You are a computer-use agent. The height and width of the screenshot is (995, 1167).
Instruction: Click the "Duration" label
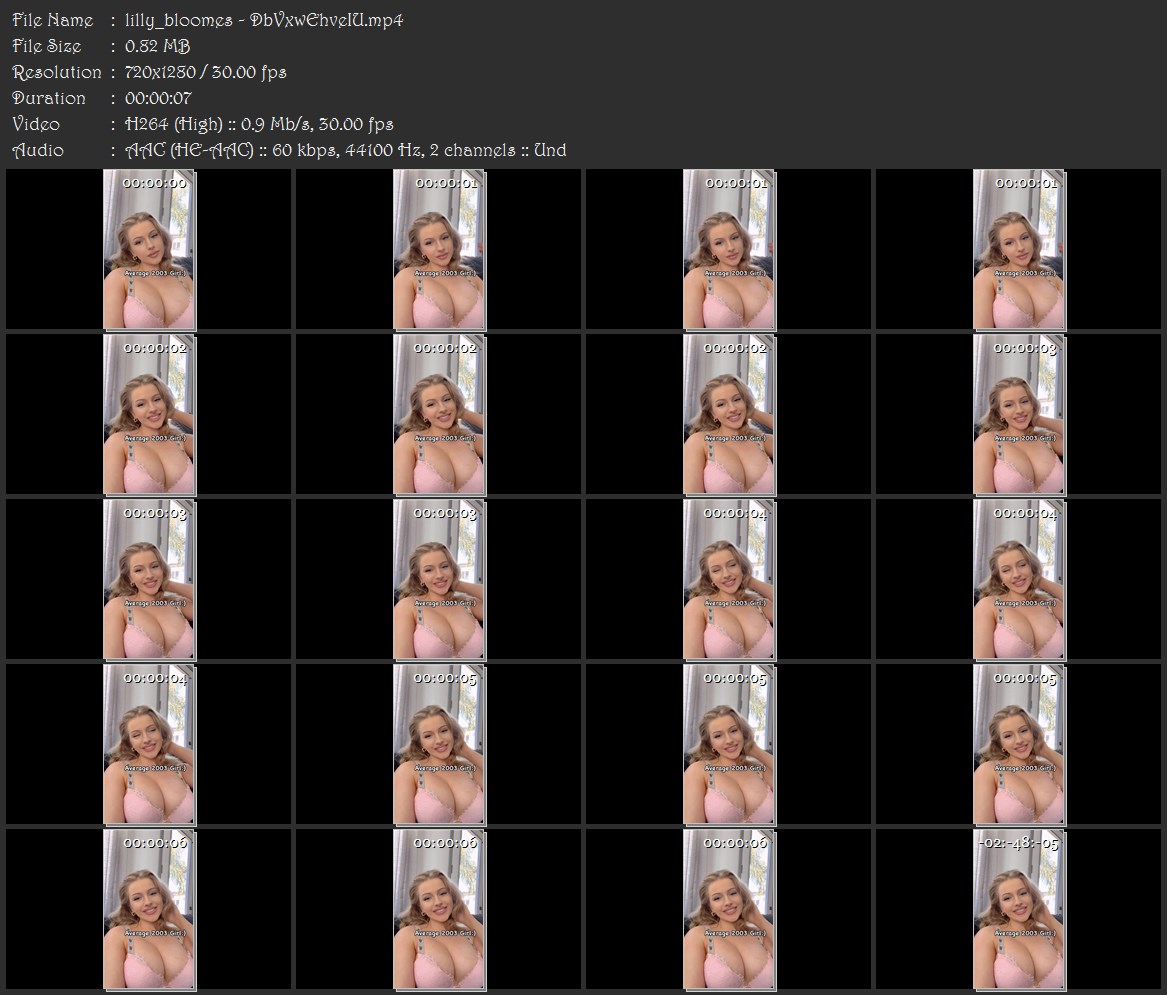coord(49,98)
